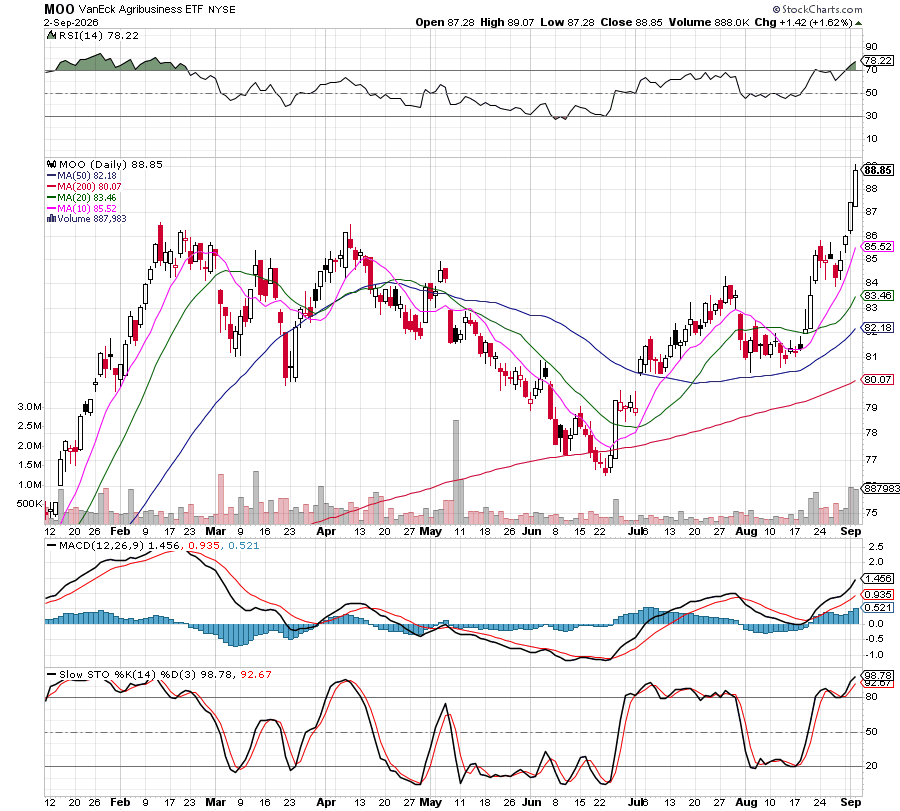Click the MACD(12,26,9) panel label
Screen dimensions: 900x811
coord(102,545)
